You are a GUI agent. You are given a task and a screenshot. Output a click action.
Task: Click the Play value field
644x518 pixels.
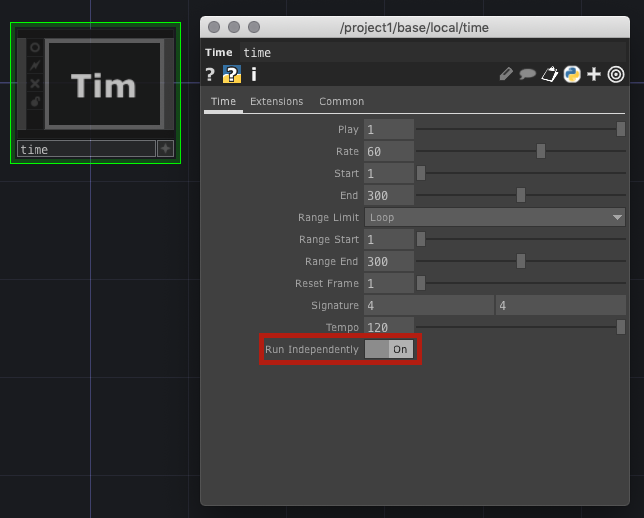pyautogui.click(x=389, y=129)
